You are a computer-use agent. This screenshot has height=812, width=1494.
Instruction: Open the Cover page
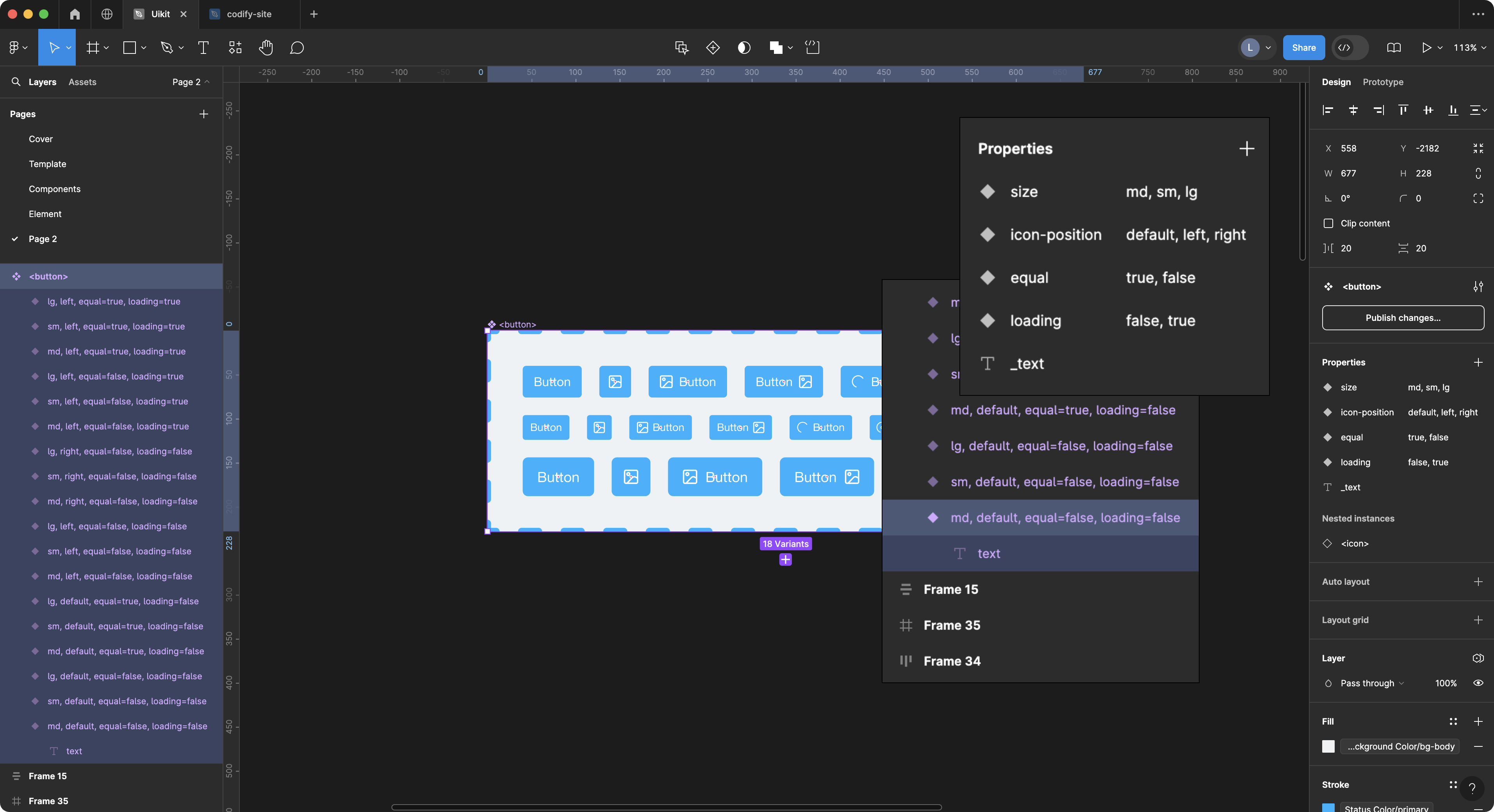coord(41,139)
